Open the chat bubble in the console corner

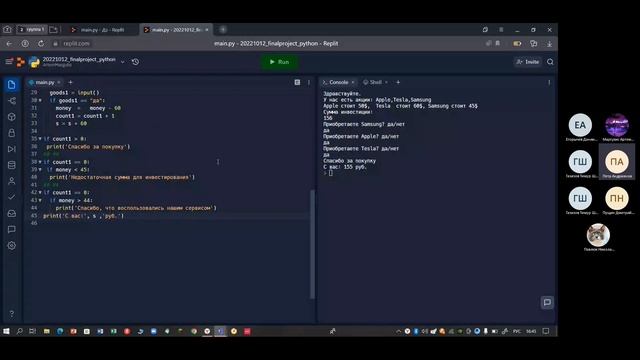tap(547, 302)
